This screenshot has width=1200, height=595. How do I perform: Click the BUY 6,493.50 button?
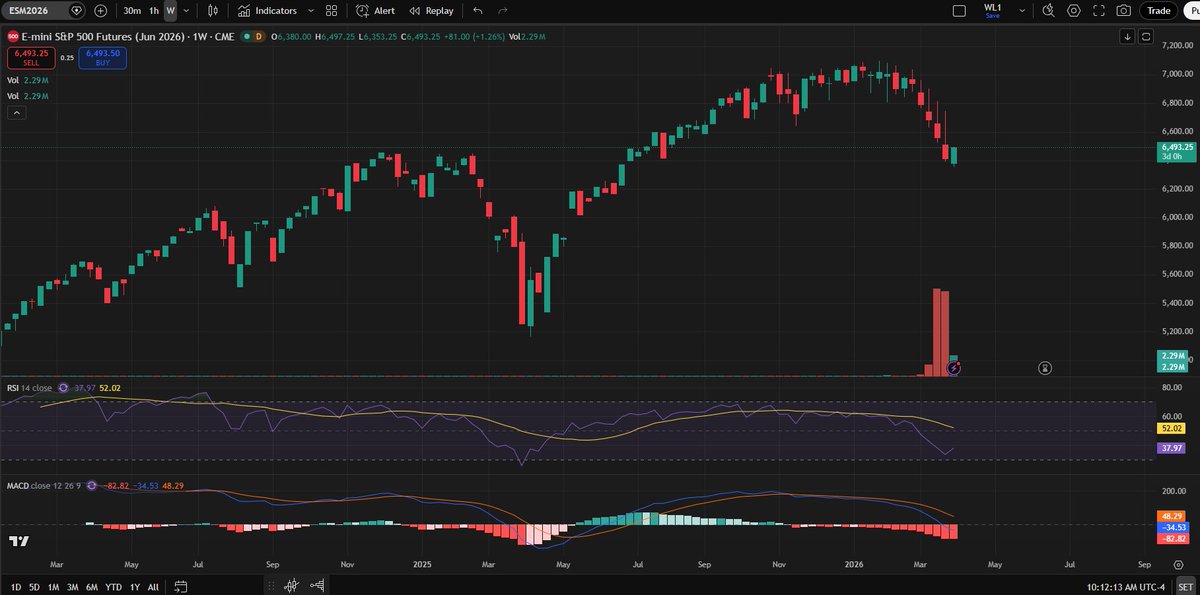(x=103, y=56)
